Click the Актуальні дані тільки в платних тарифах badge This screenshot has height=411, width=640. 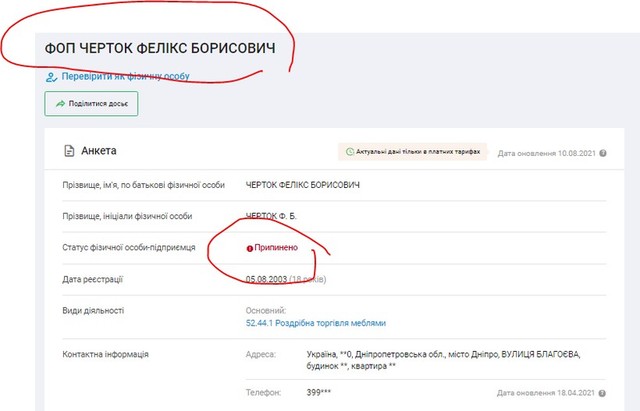click(414, 152)
